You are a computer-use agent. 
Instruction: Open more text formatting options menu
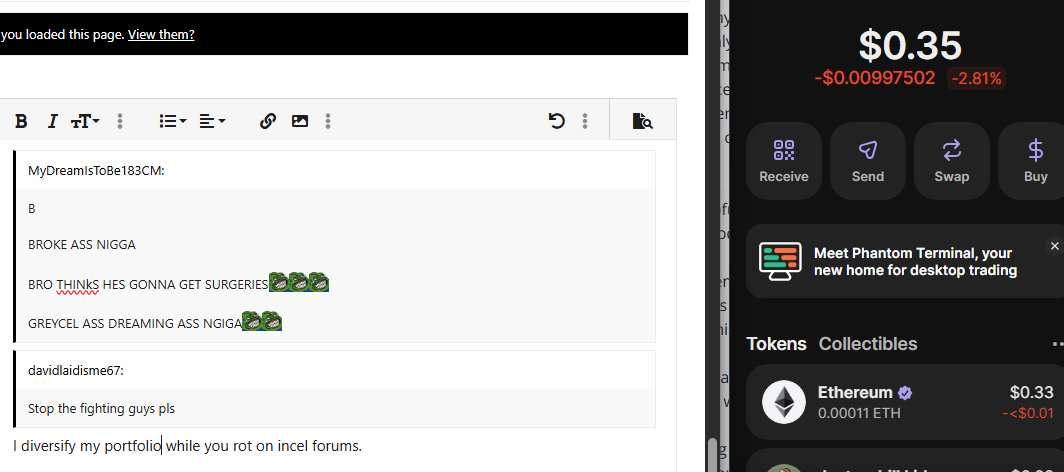(120, 121)
